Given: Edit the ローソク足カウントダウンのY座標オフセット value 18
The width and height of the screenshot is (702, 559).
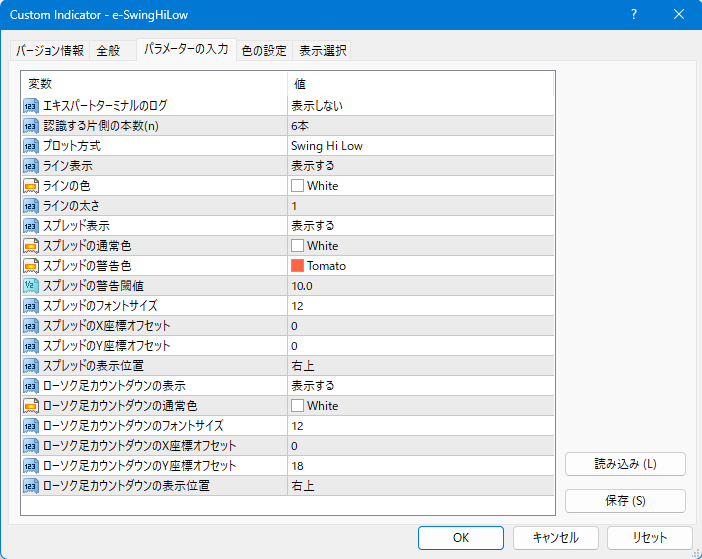Looking at the screenshot, I should coord(420,466).
